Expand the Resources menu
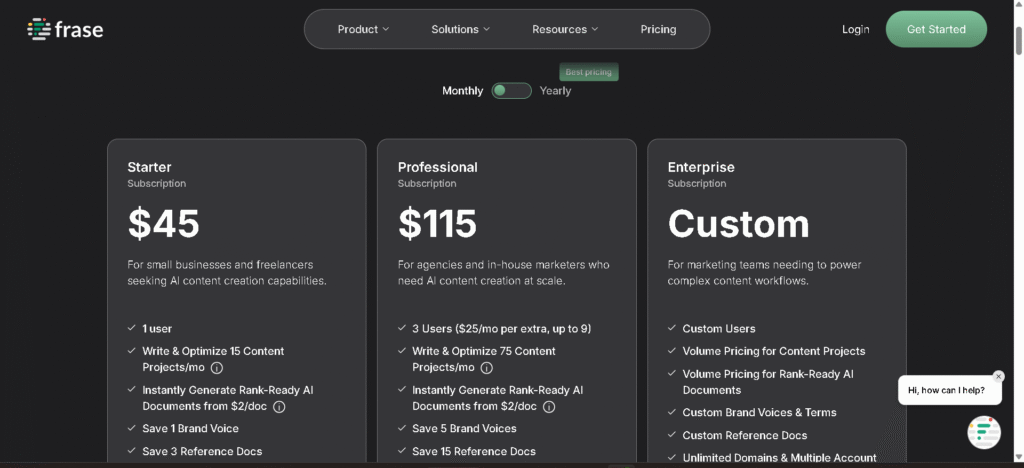 tap(565, 29)
